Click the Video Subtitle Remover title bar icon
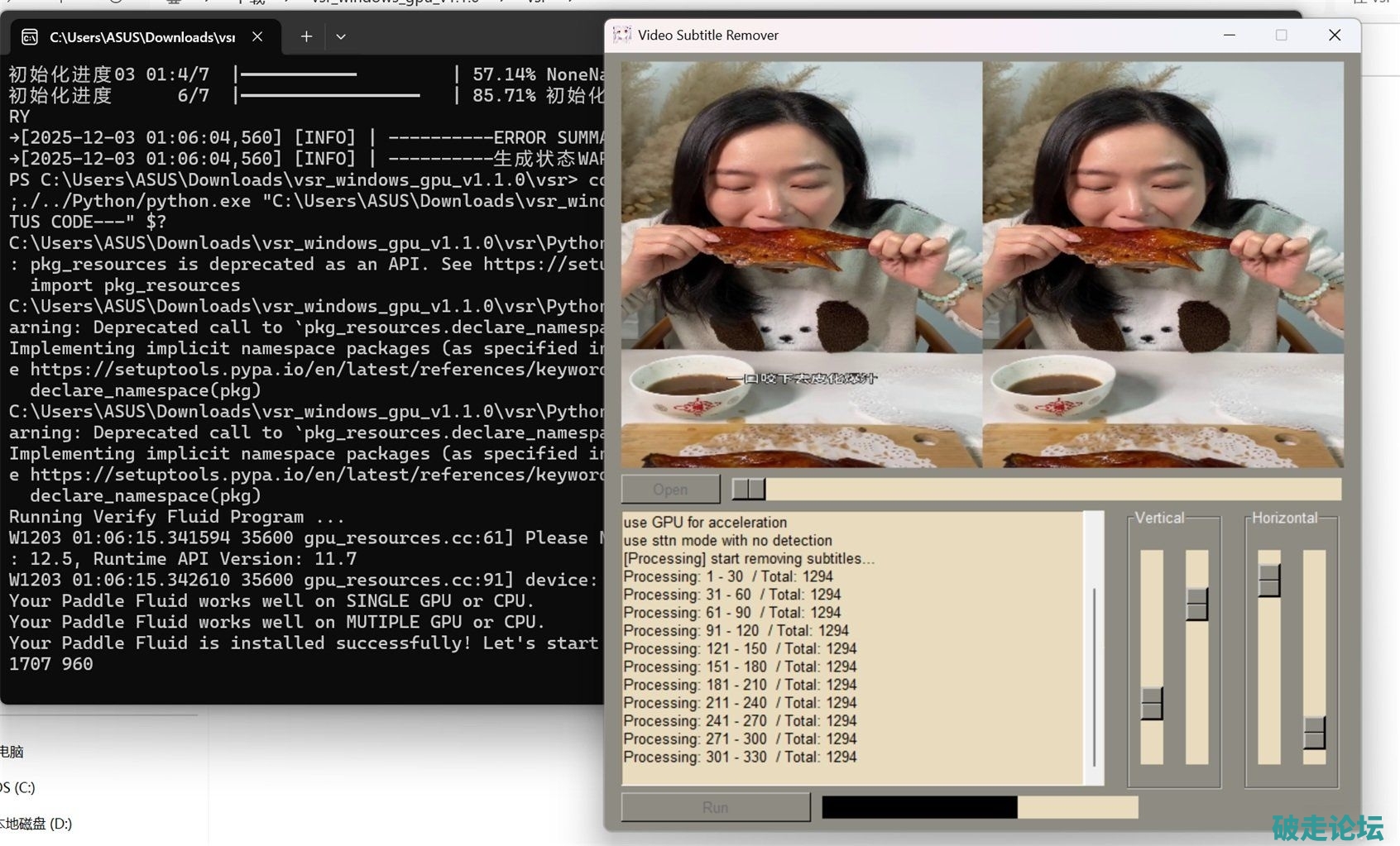1400x846 pixels. (x=621, y=35)
